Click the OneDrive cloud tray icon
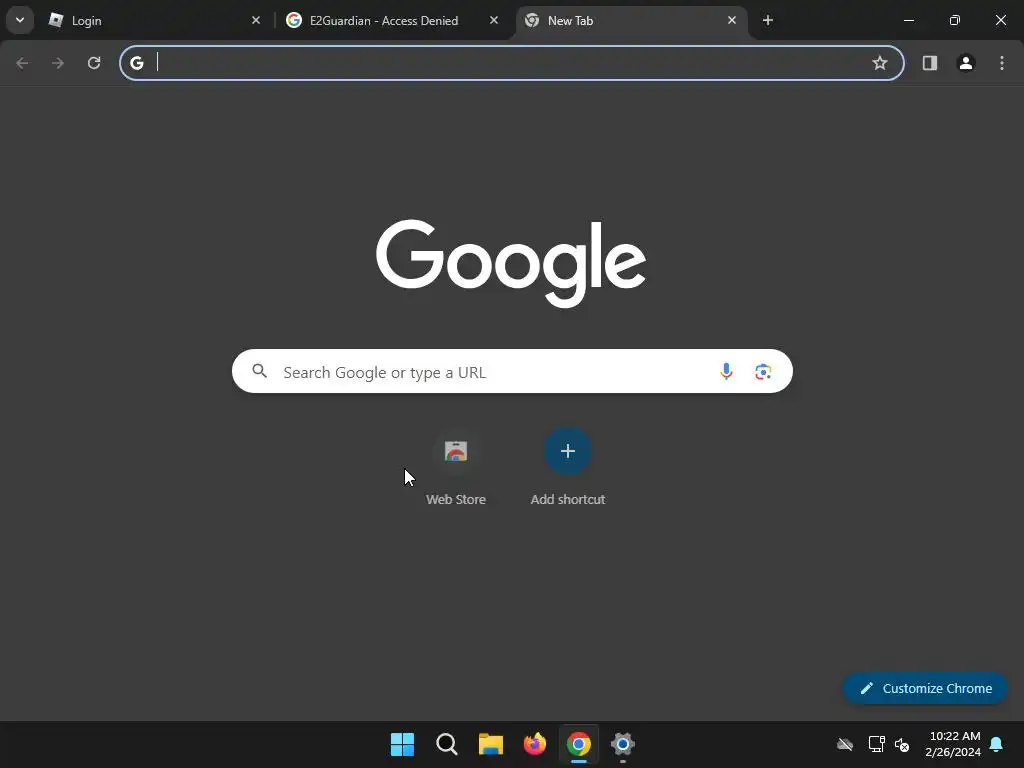This screenshot has height=768, width=1024. [845, 744]
